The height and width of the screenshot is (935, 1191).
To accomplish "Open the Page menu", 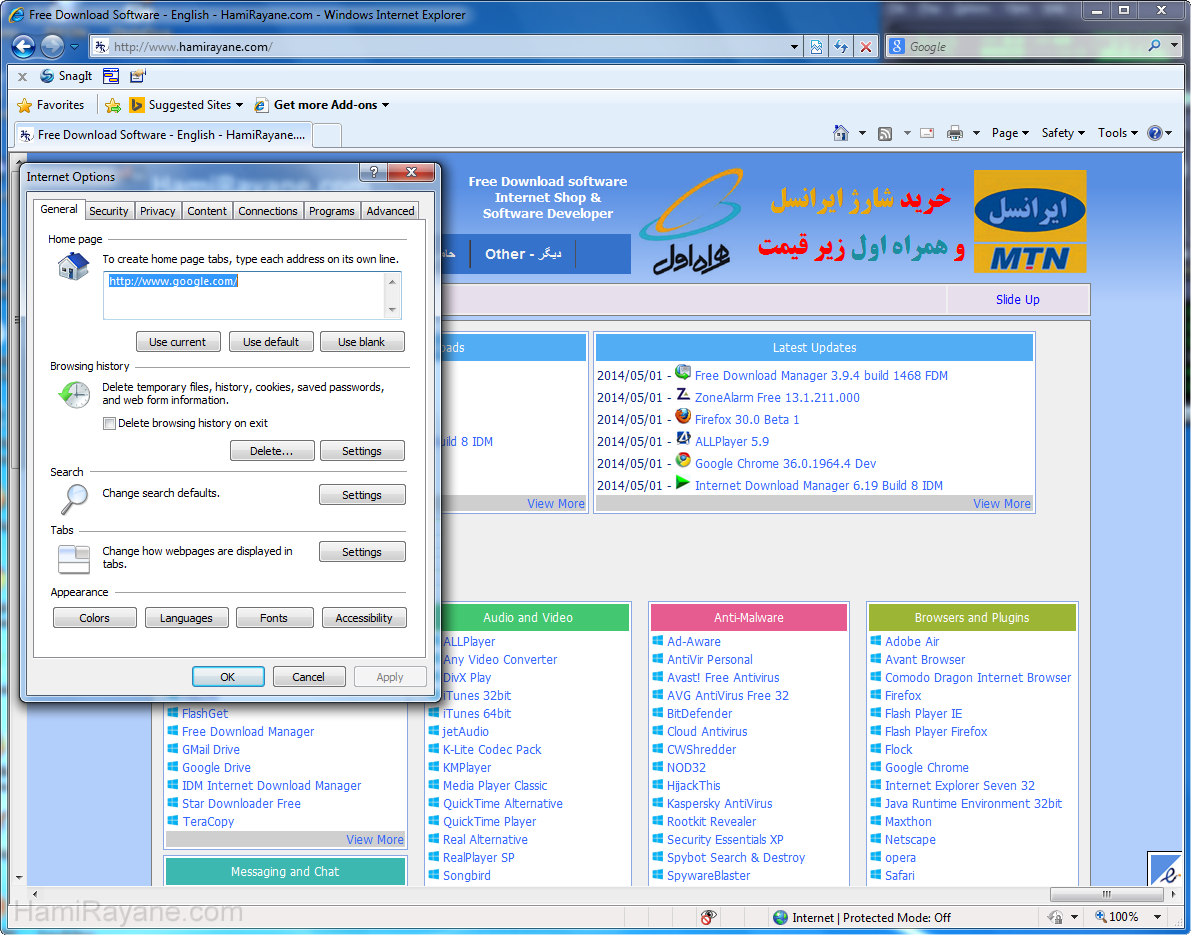I will 1010,133.
